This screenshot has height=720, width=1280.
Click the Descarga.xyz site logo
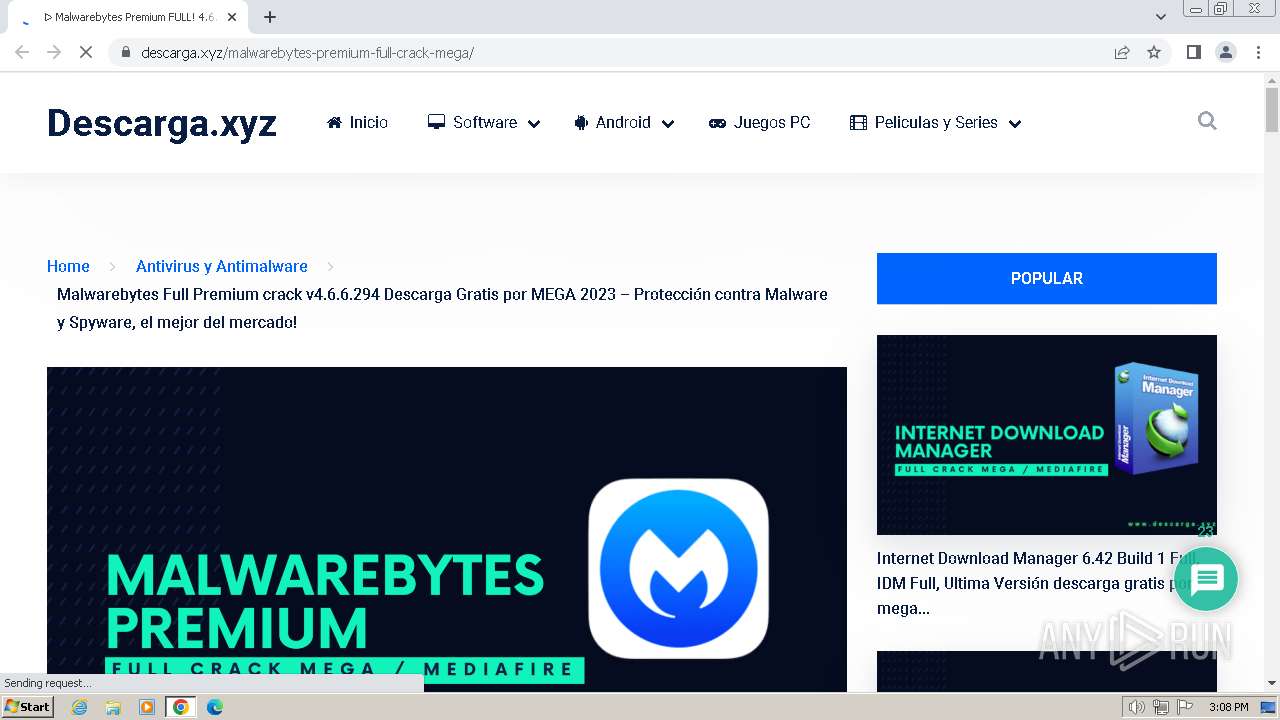coord(162,123)
